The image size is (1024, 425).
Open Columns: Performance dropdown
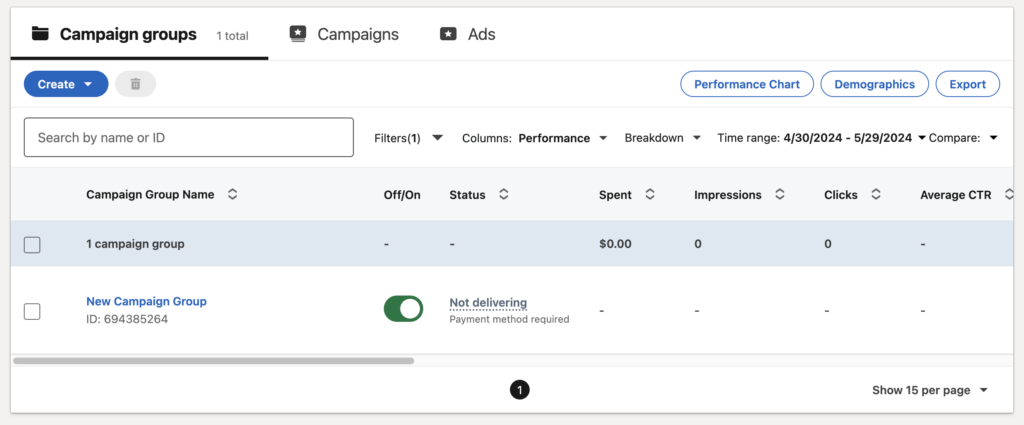click(x=535, y=138)
